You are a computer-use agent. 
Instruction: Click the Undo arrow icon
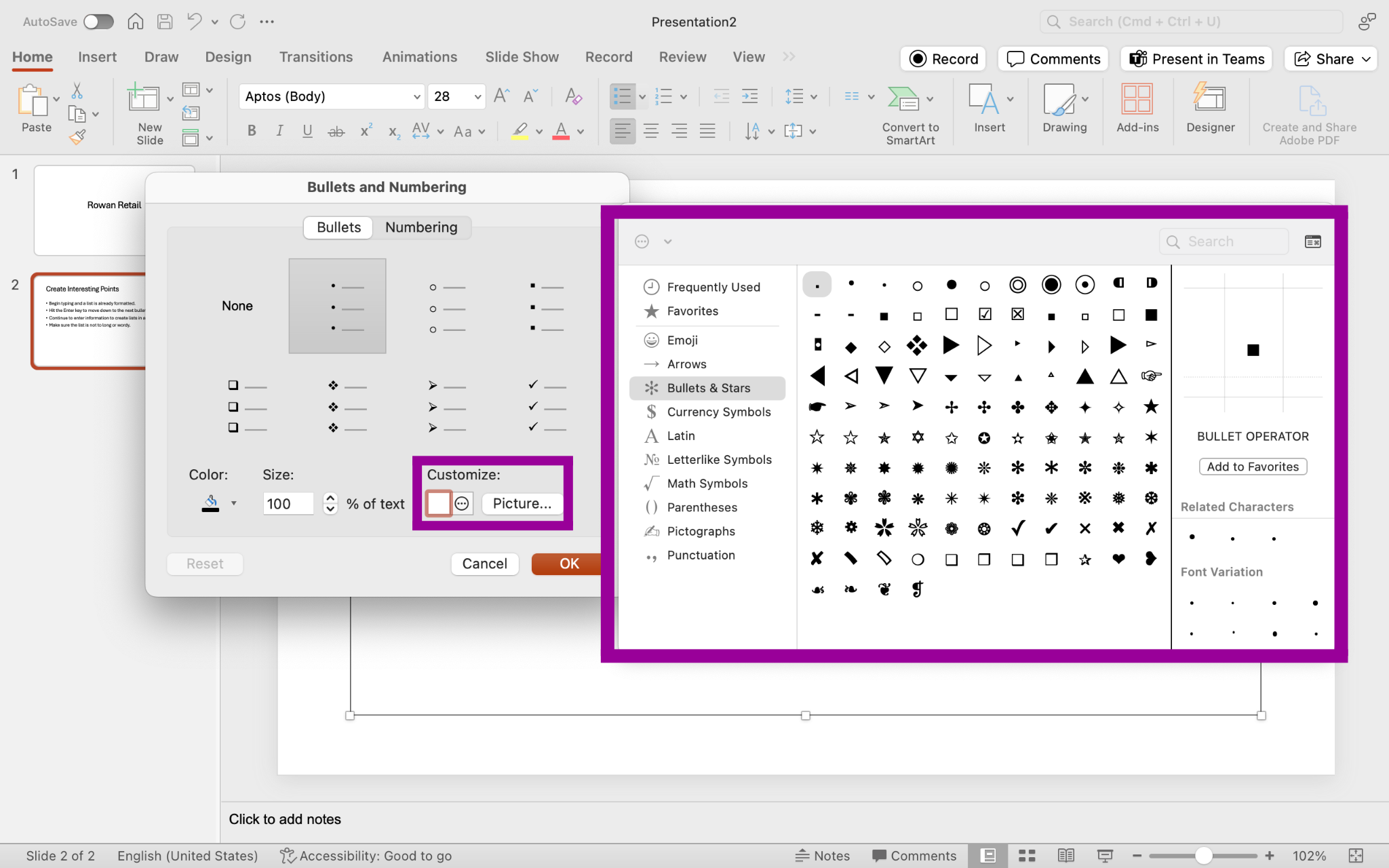coord(195,22)
